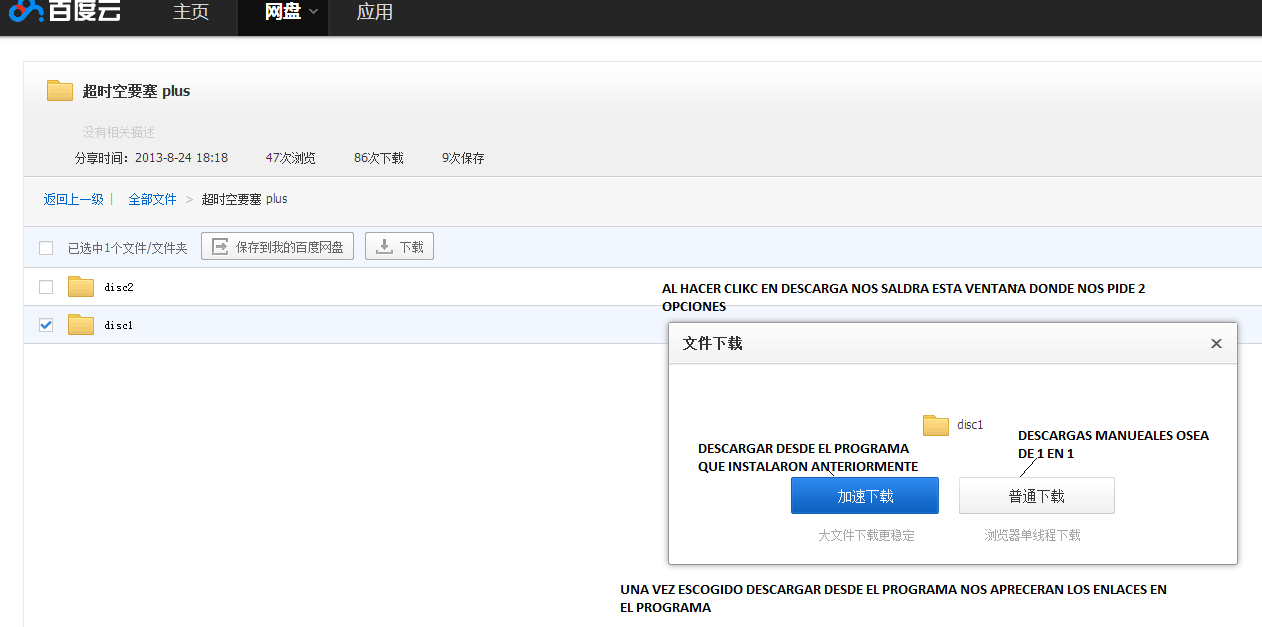
Task: Open the 主页 tab
Action: pos(191,13)
